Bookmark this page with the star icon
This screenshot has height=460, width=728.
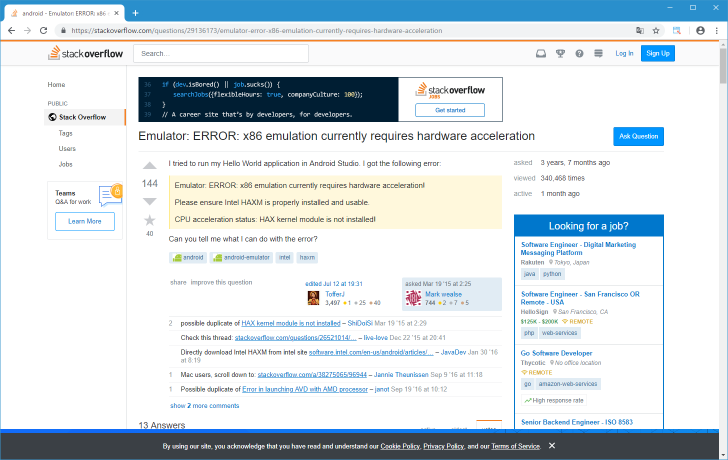click(x=656, y=31)
